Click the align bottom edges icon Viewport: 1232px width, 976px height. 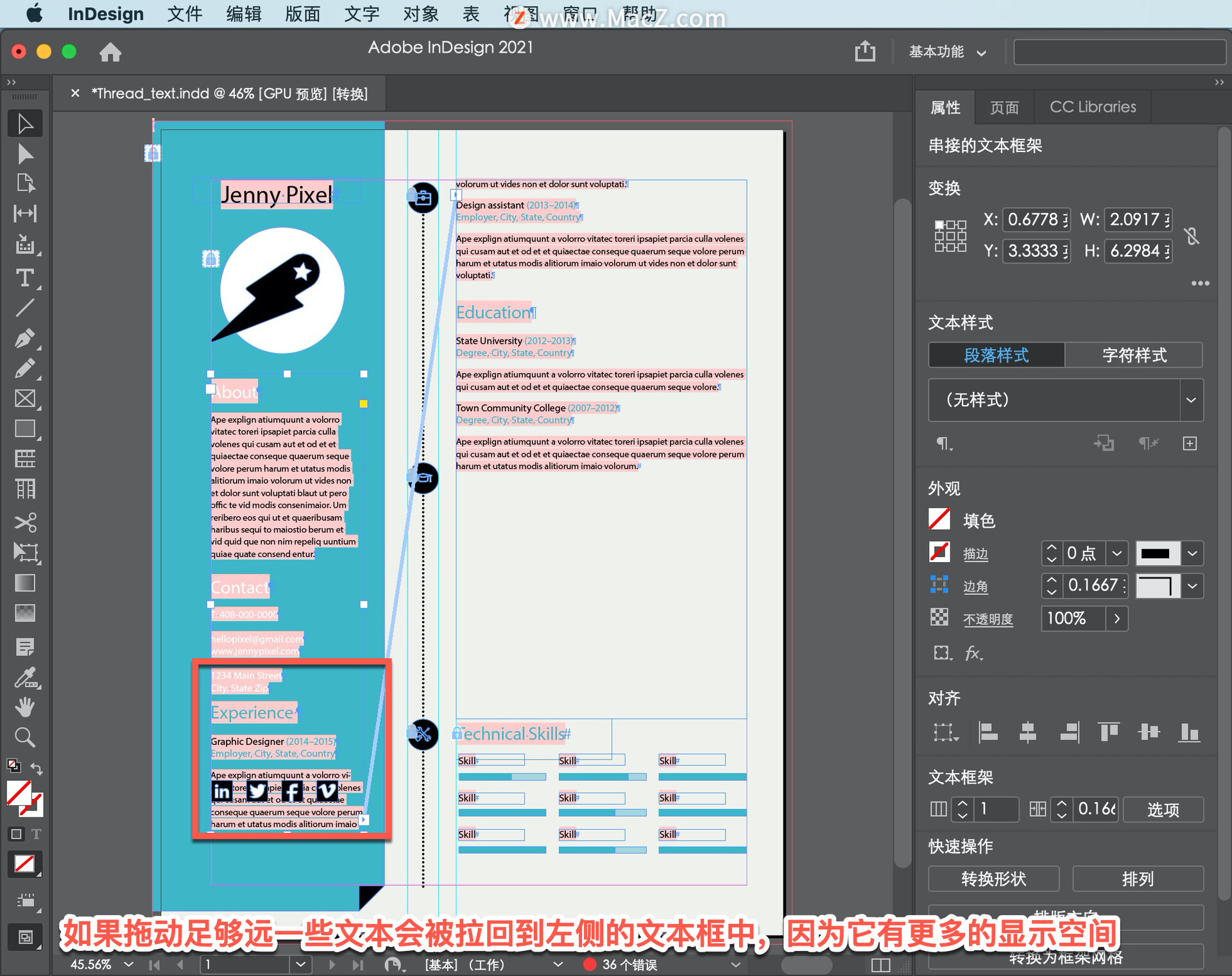point(1189,732)
